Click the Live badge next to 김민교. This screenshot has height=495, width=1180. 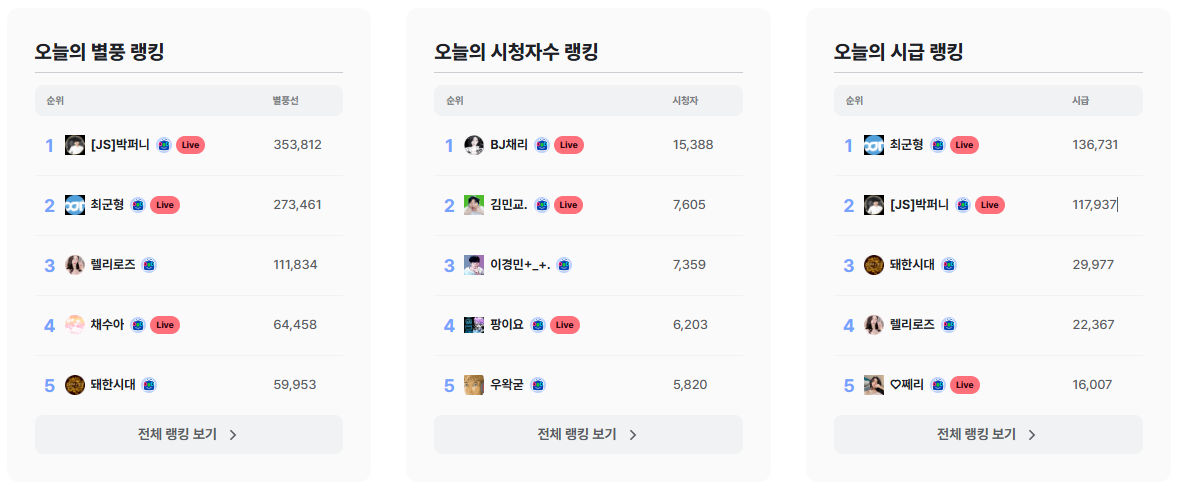point(568,205)
